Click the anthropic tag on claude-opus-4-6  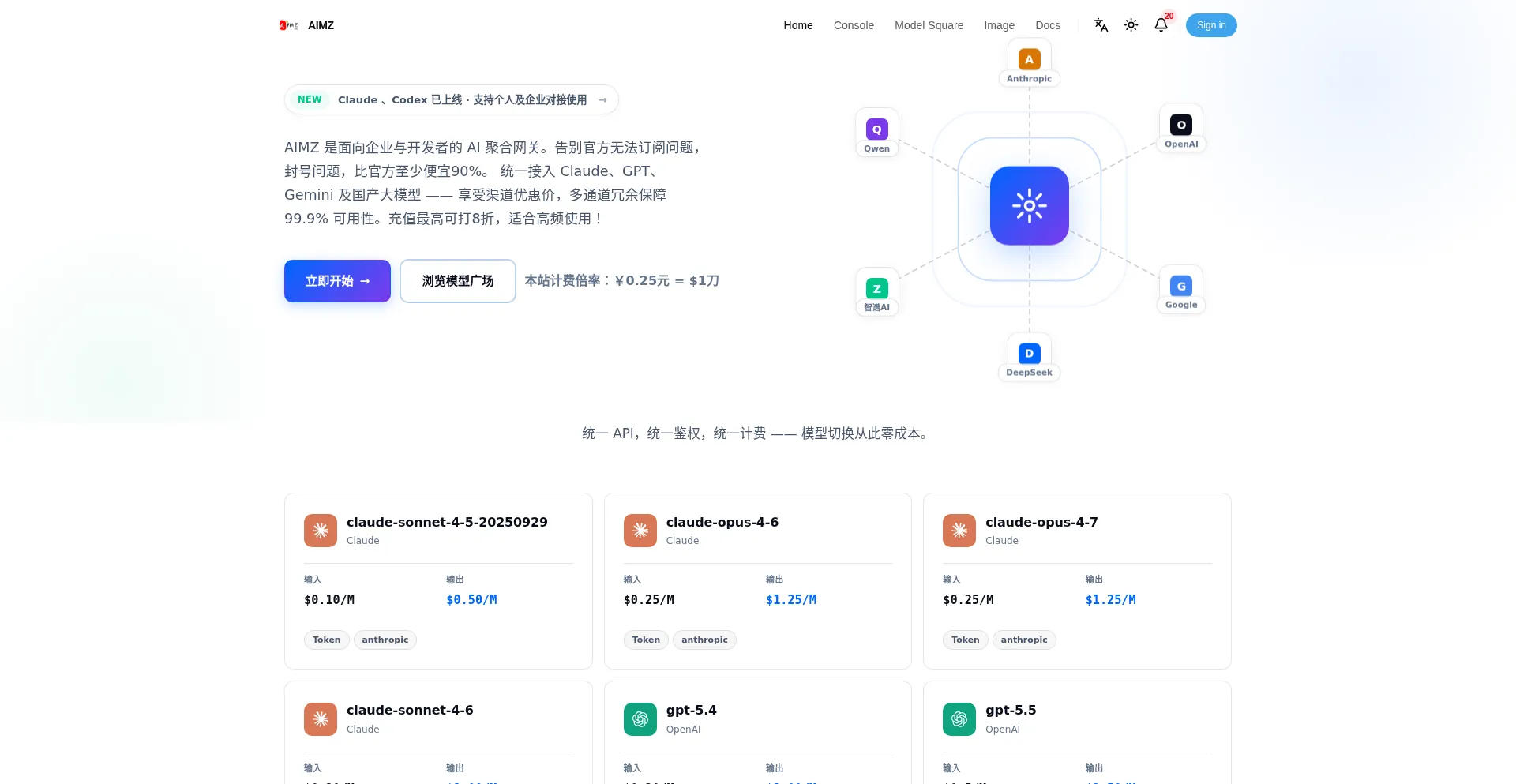click(x=704, y=640)
